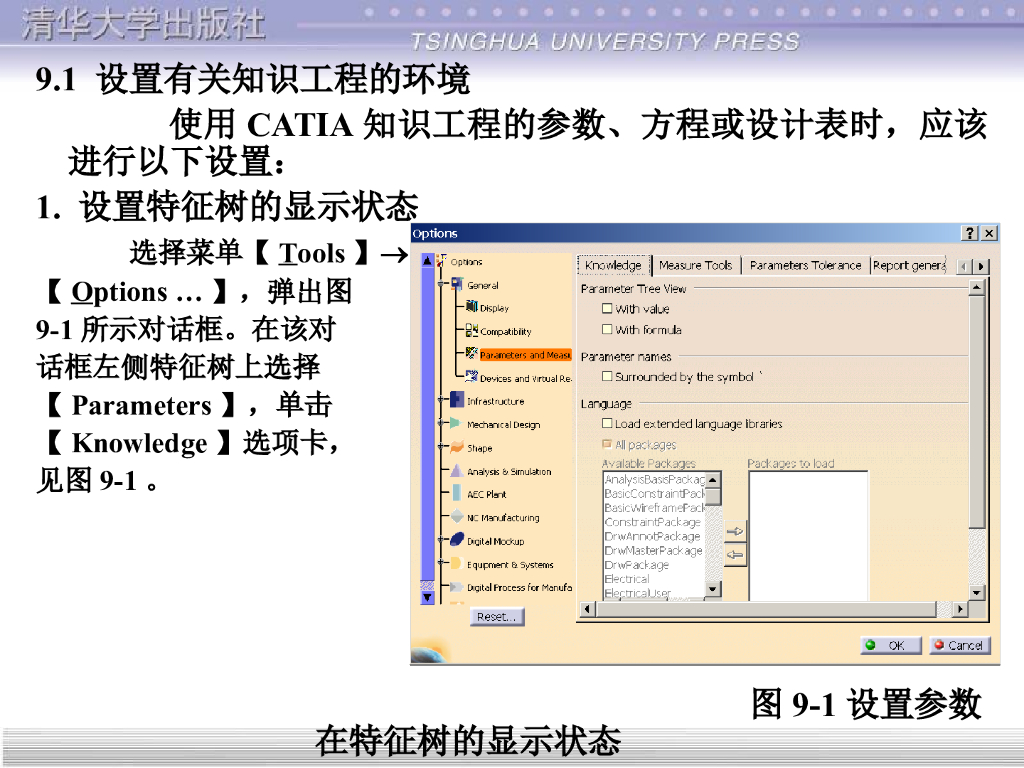Click the Parameters and Measure icon
Viewport: 1024px width, 768px height.
(x=472, y=353)
